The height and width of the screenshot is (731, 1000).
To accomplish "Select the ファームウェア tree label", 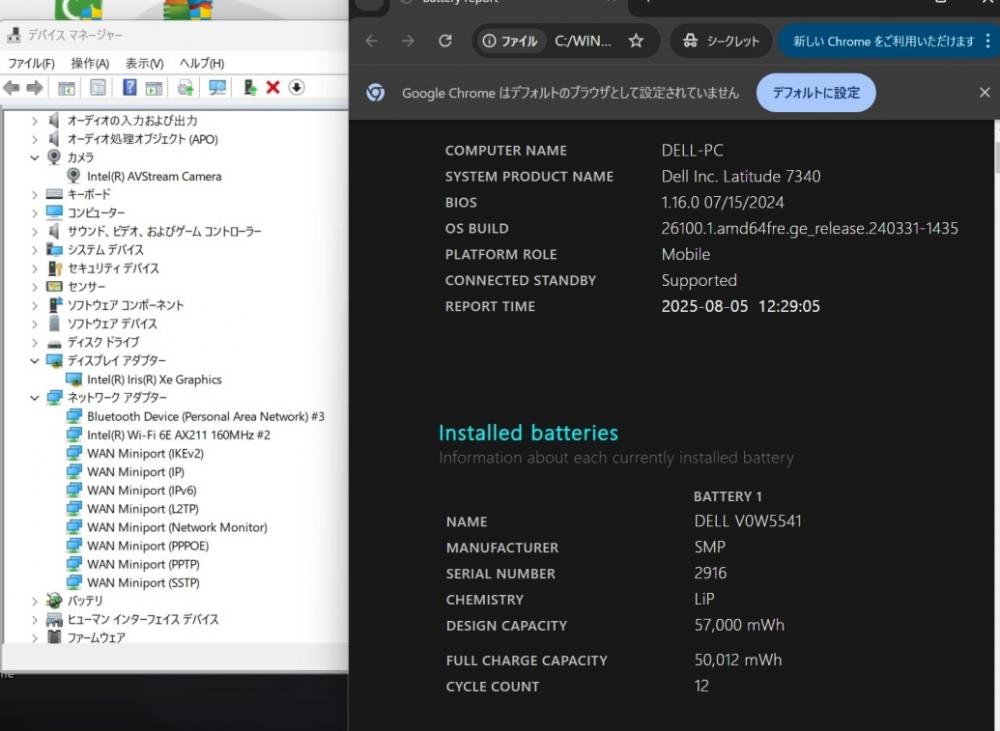I will [x=96, y=637].
